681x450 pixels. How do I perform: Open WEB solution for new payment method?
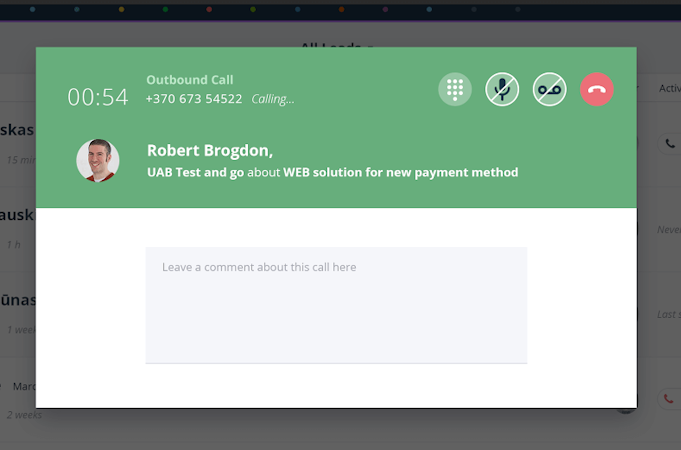click(400, 172)
